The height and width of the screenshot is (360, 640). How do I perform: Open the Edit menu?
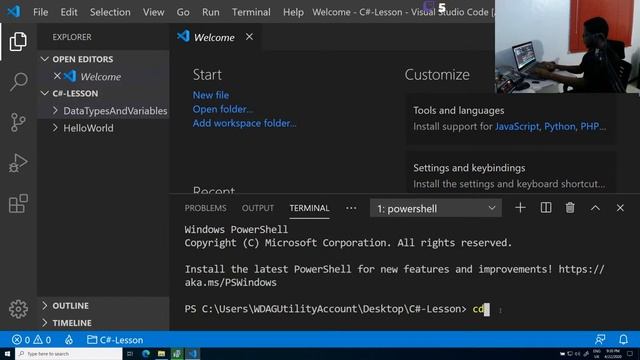pyautogui.click(x=69, y=12)
